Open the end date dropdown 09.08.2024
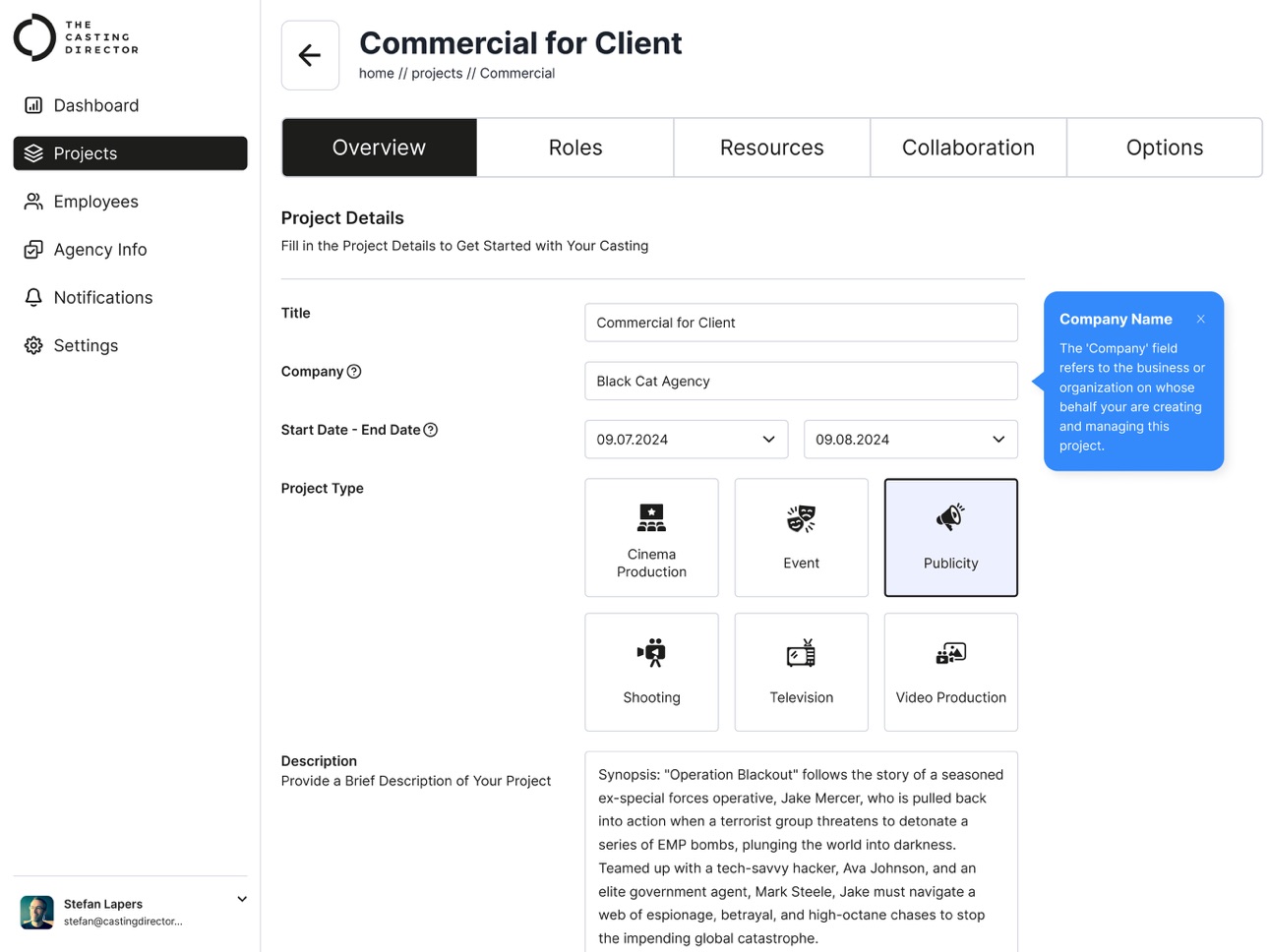Screen dimensions: 1269x952 [911, 440]
